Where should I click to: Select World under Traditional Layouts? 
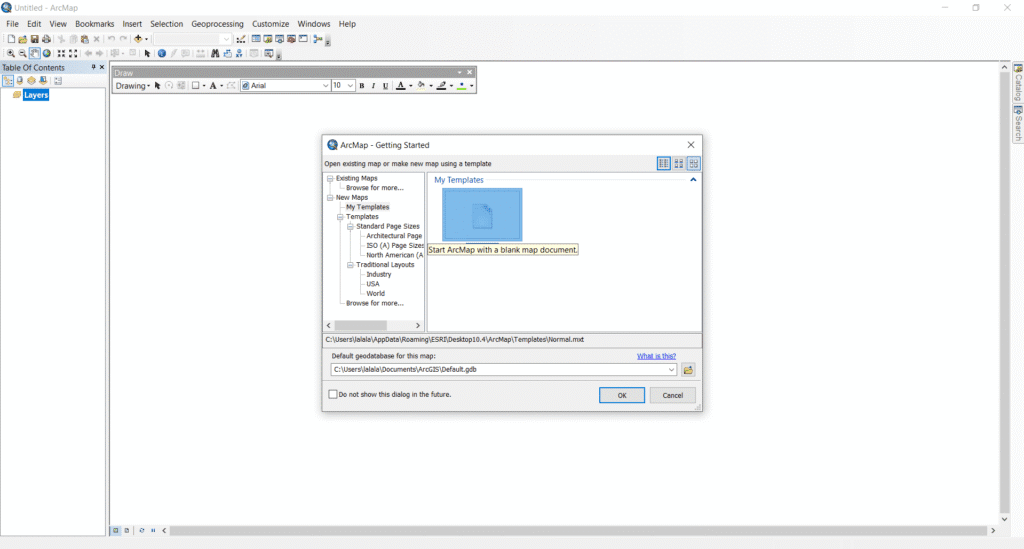tap(376, 294)
